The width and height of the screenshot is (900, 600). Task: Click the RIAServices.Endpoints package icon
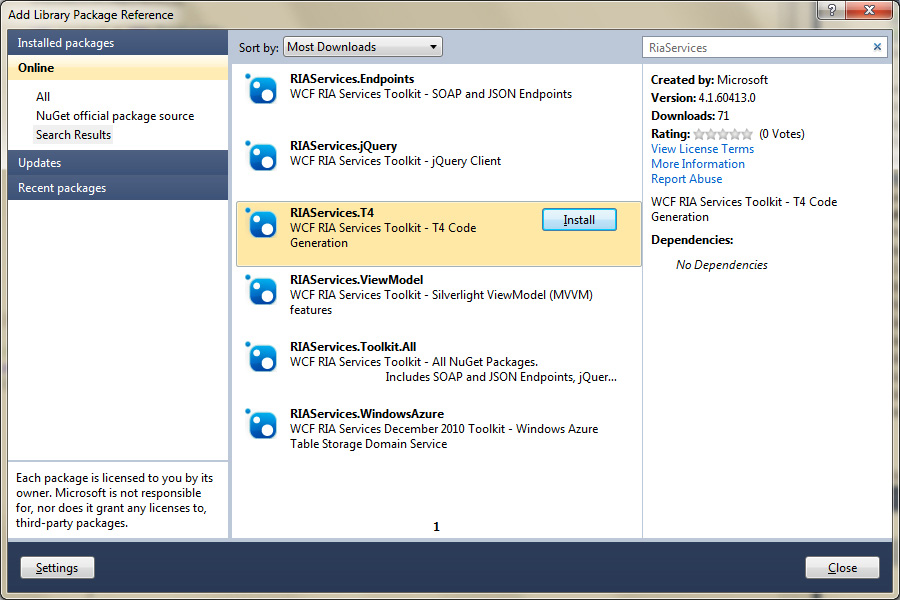pos(261,89)
